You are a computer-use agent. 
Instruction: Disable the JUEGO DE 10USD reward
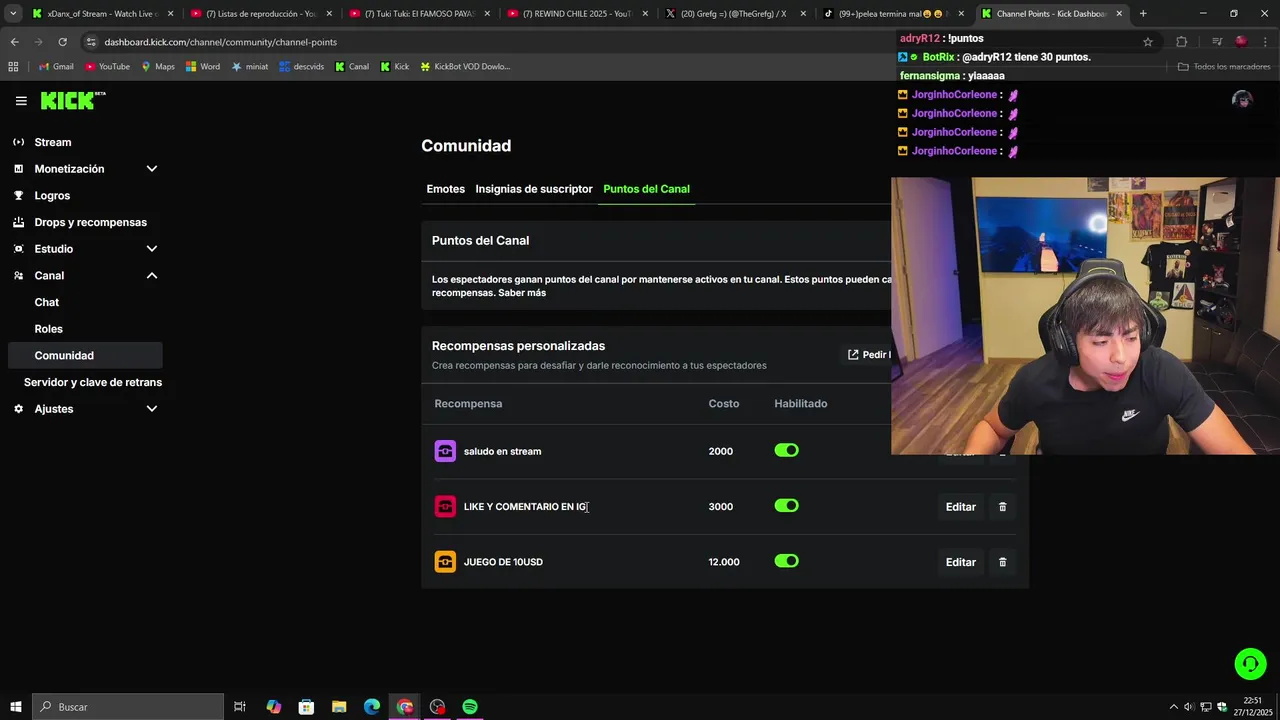(787, 561)
